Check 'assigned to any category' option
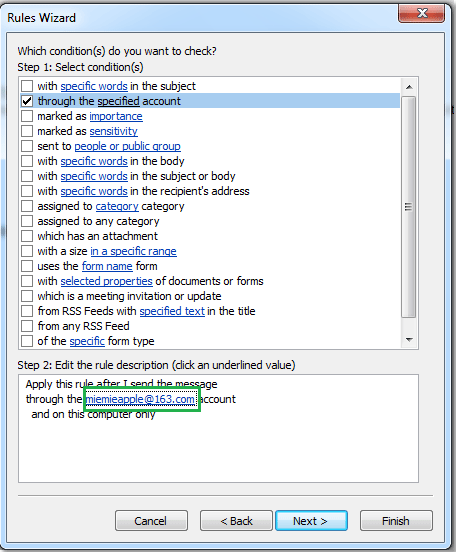The width and height of the screenshot is (456, 552). tap(27, 221)
